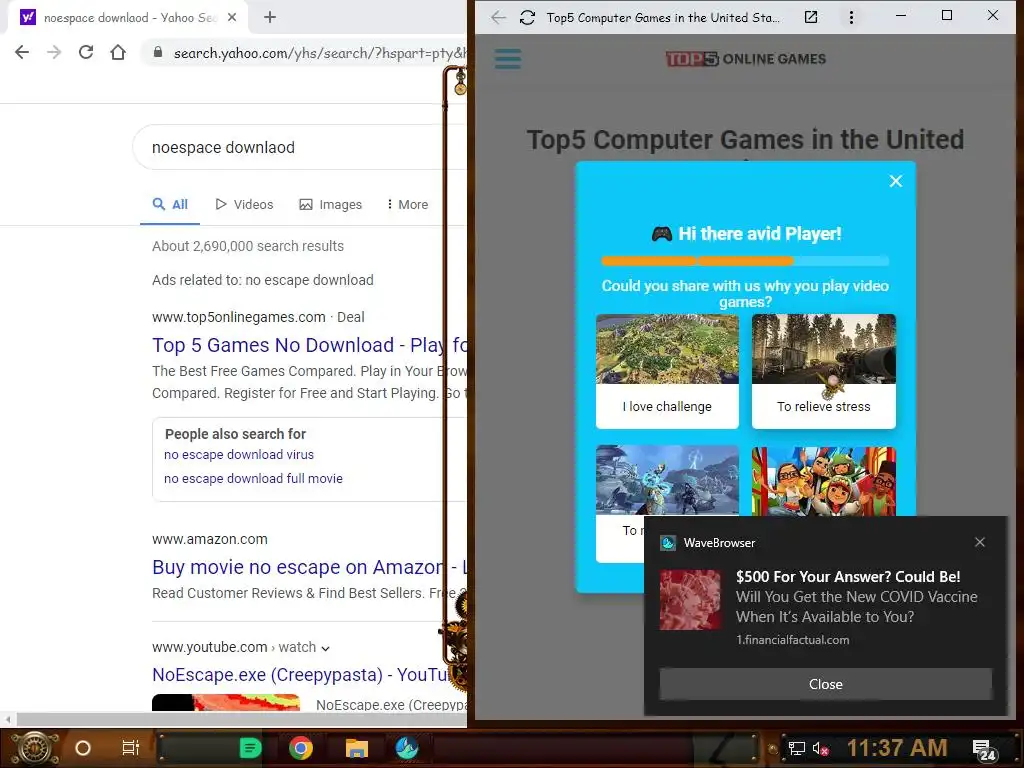Click the TOP5 ONLINE GAMES logo

746,59
